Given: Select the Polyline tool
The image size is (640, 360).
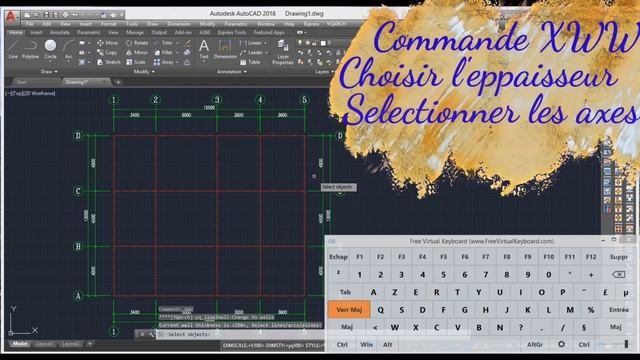Looking at the screenshot, I should point(30,49).
